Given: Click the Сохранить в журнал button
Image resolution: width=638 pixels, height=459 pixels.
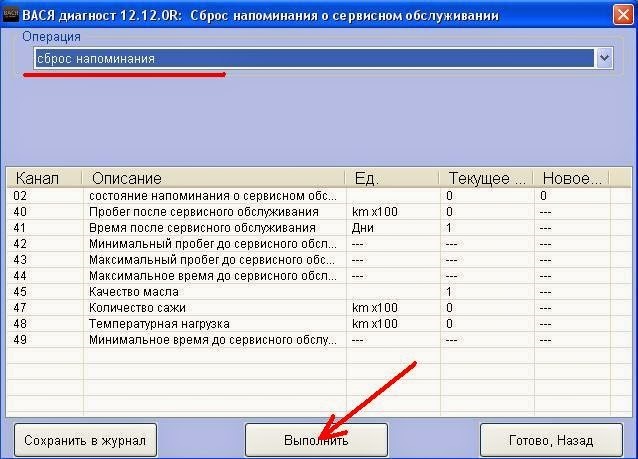Looking at the screenshot, I should point(85,440).
